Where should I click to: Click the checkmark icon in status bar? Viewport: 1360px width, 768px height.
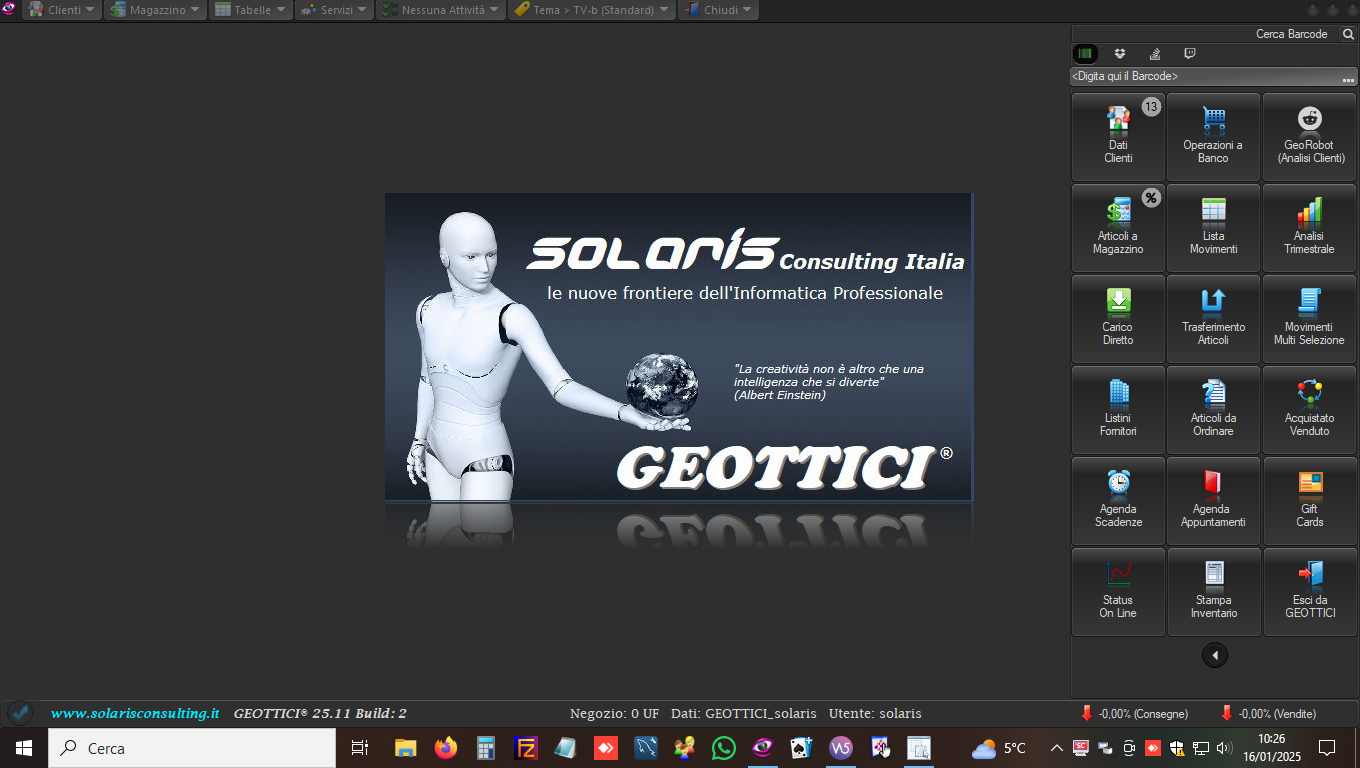click(20, 714)
